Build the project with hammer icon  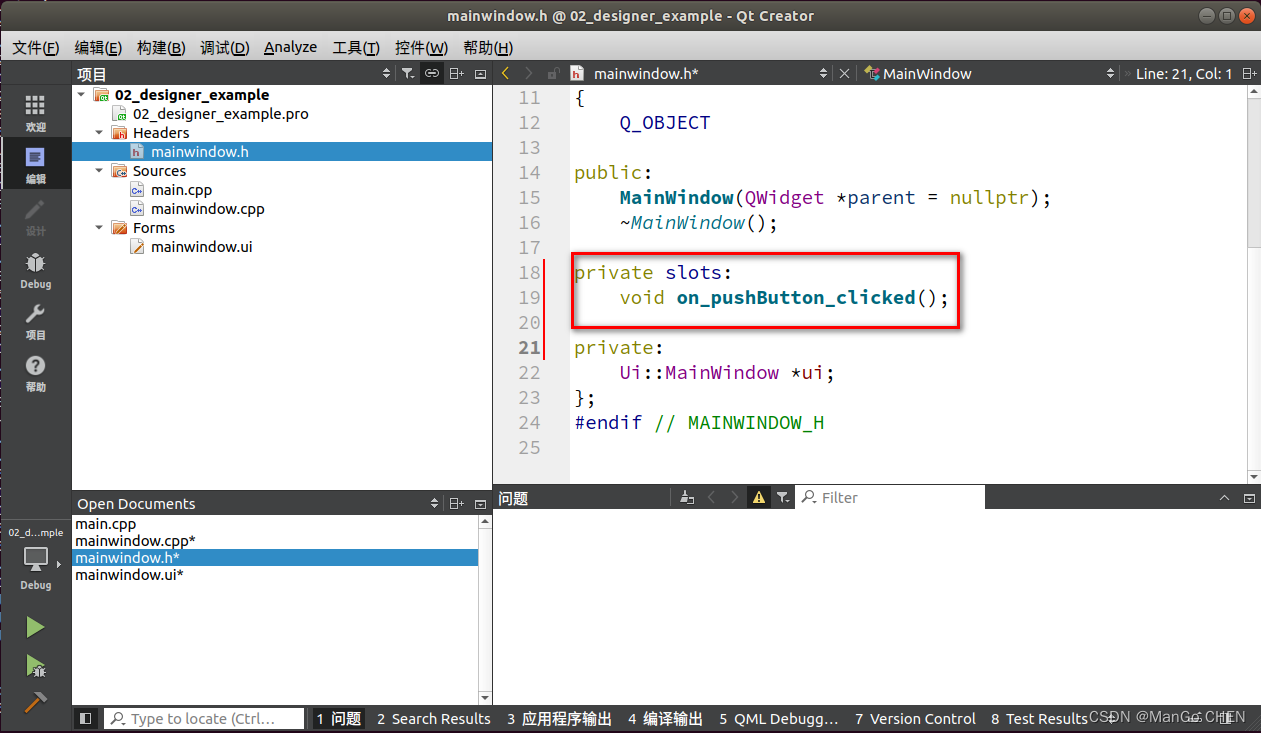(35, 702)
